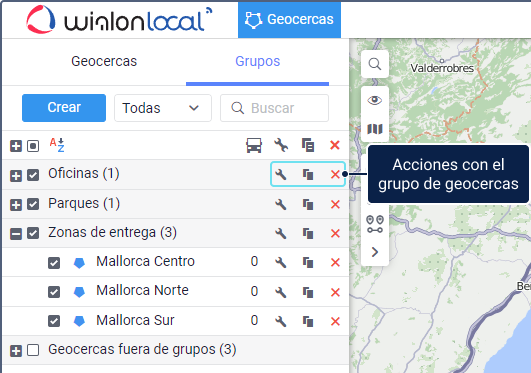Uncheck the Oficinas group checkbox

pyautogui.click(x=33, y=175)
